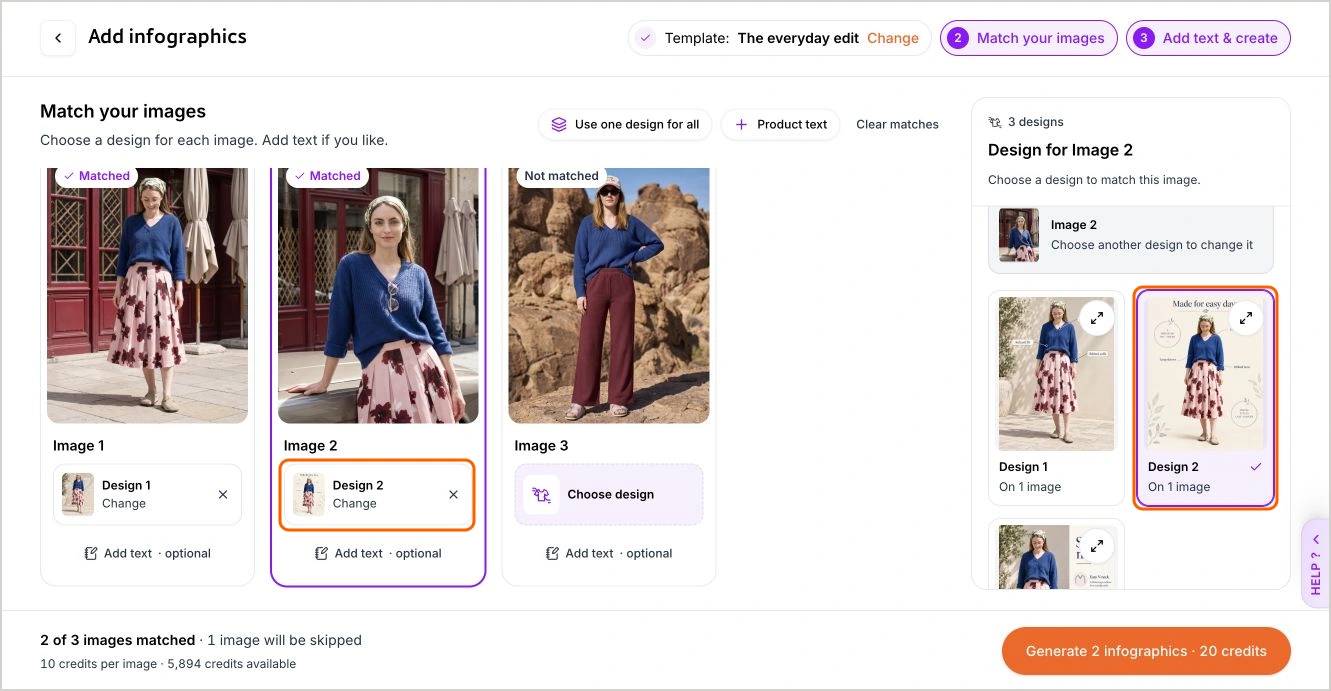Add optional text to Image 2
Image resolution: width=1331 pixels, height=691 pixels.
pyautogui.click(x=378, y=553)
